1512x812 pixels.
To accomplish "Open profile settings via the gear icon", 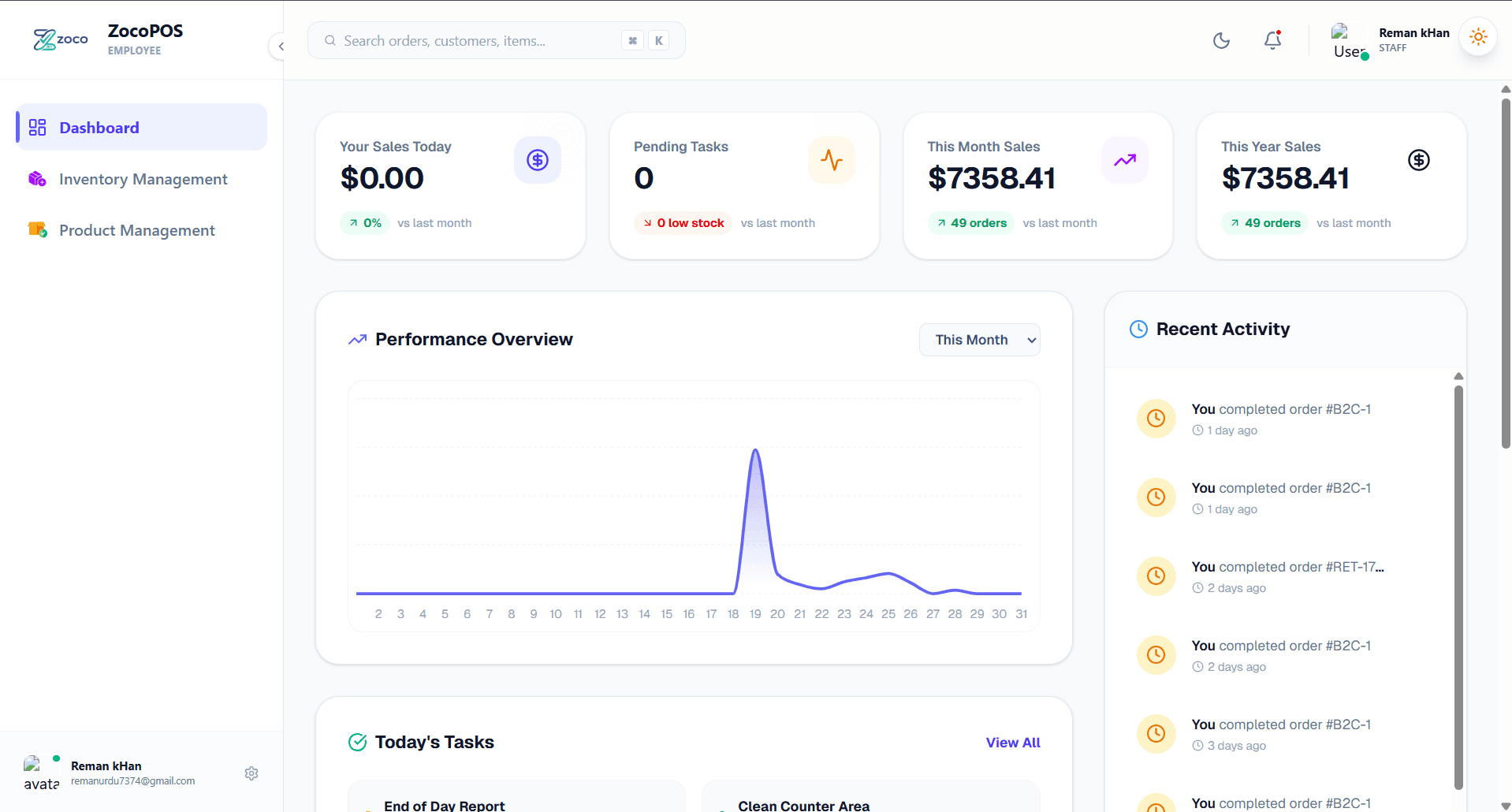I will click(251, 773).
